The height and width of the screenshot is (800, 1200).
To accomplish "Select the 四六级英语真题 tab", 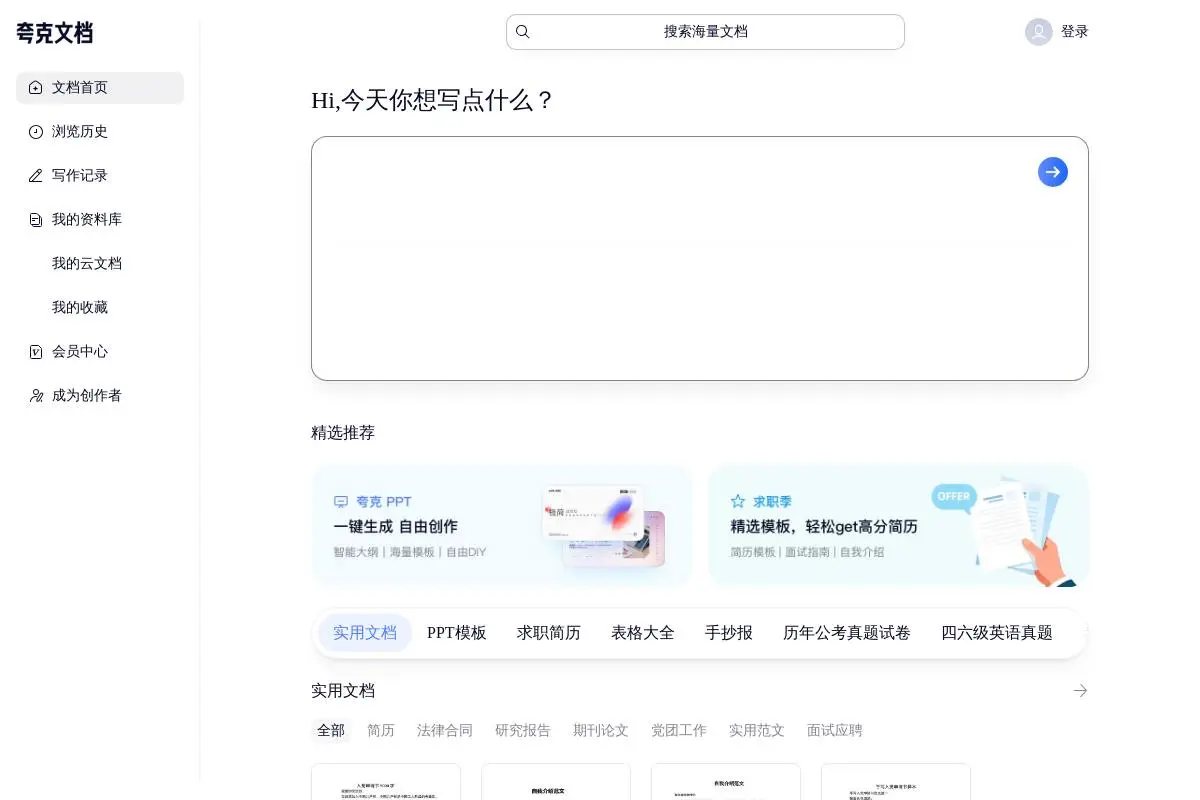I will point(997,633).
